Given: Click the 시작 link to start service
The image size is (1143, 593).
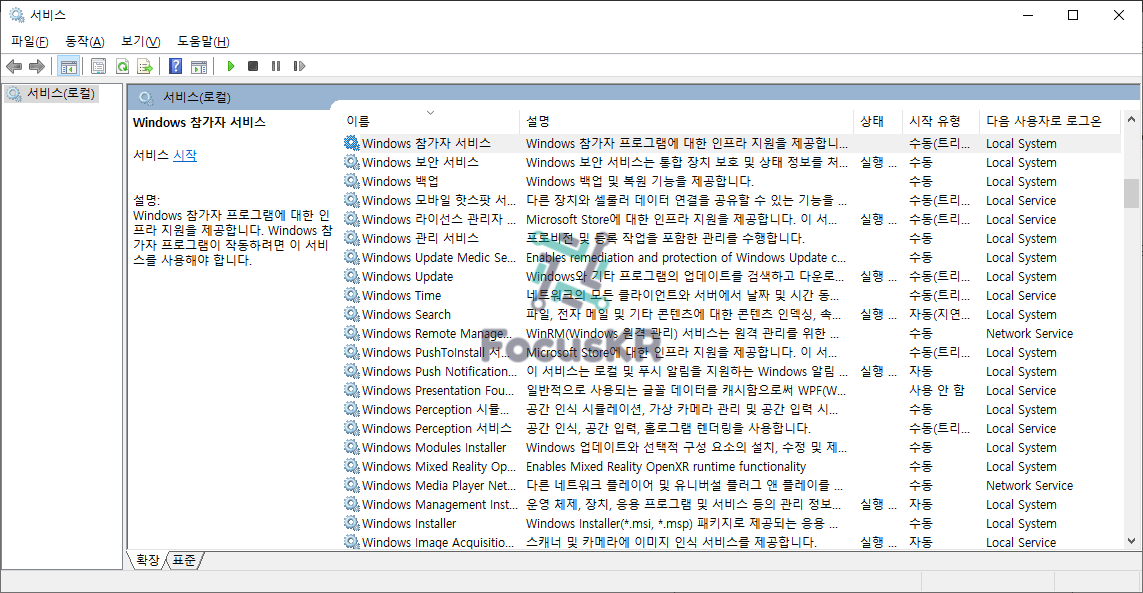Looking at the screenshot, I should tap(184, 155).
